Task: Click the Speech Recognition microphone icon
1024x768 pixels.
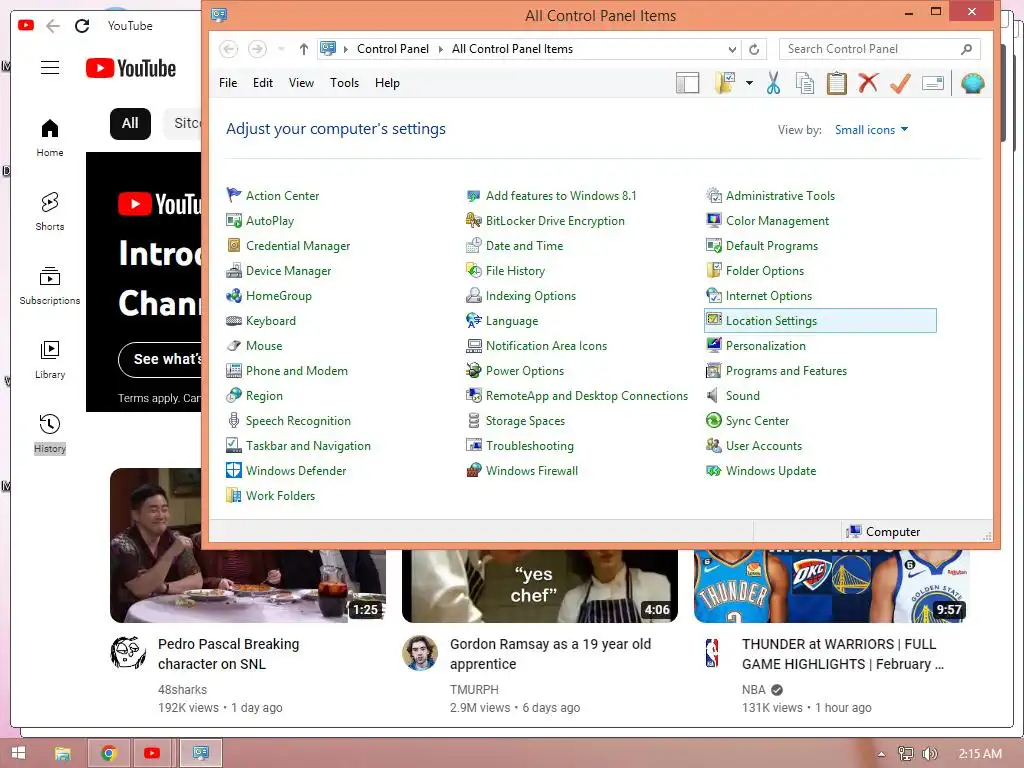Action: point(234,421)
